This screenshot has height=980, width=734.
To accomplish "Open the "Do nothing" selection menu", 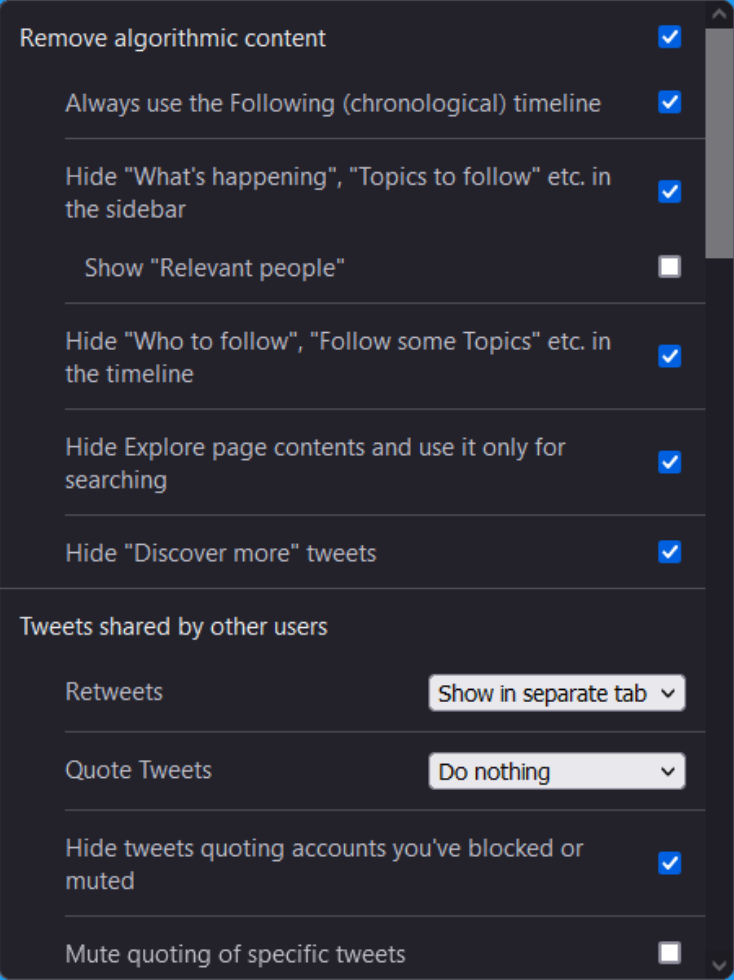I will pyautogui.click(x=556, y=771).
